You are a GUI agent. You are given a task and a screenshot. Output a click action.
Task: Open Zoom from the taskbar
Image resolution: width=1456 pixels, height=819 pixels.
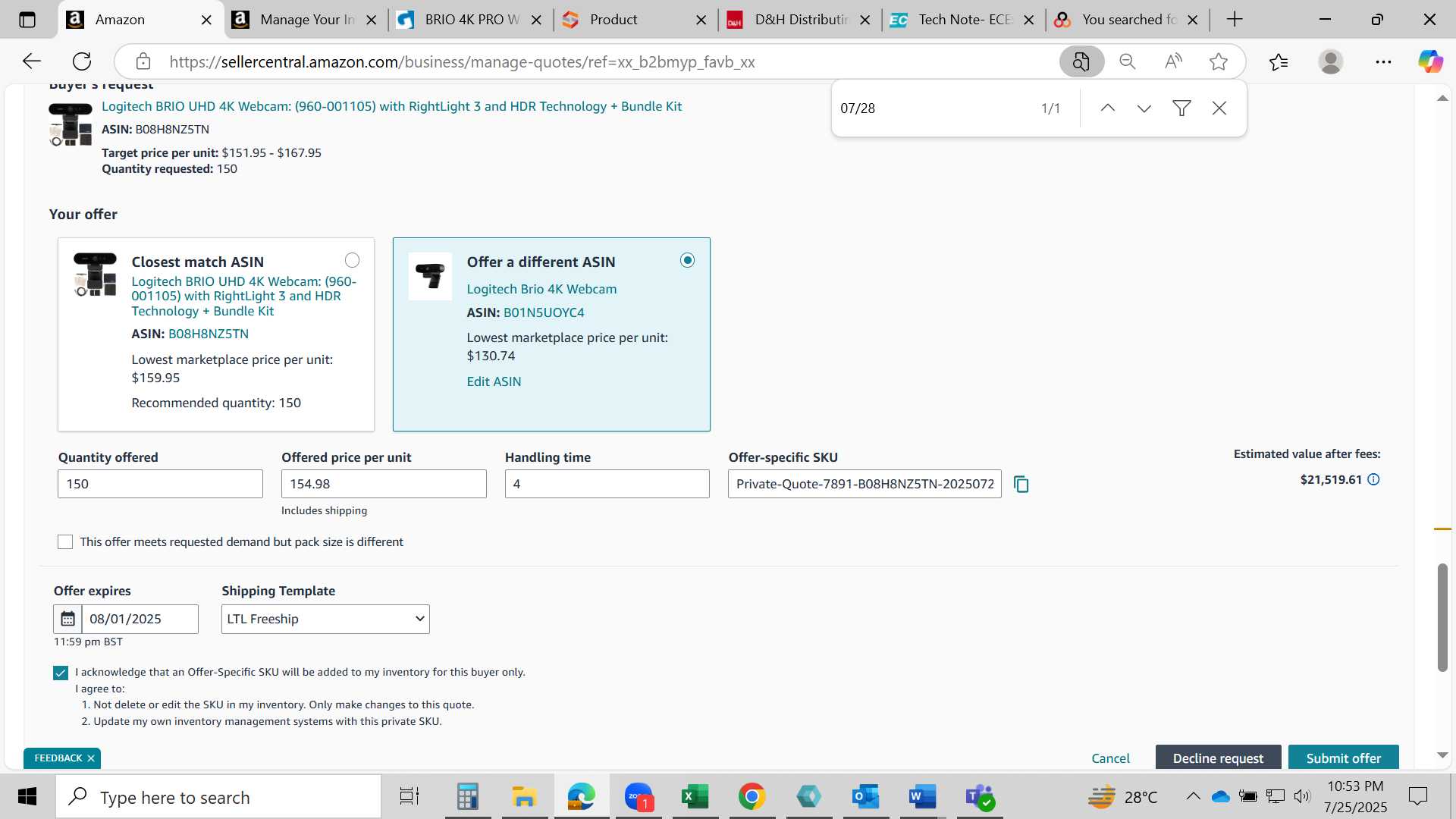coord(639,796)
